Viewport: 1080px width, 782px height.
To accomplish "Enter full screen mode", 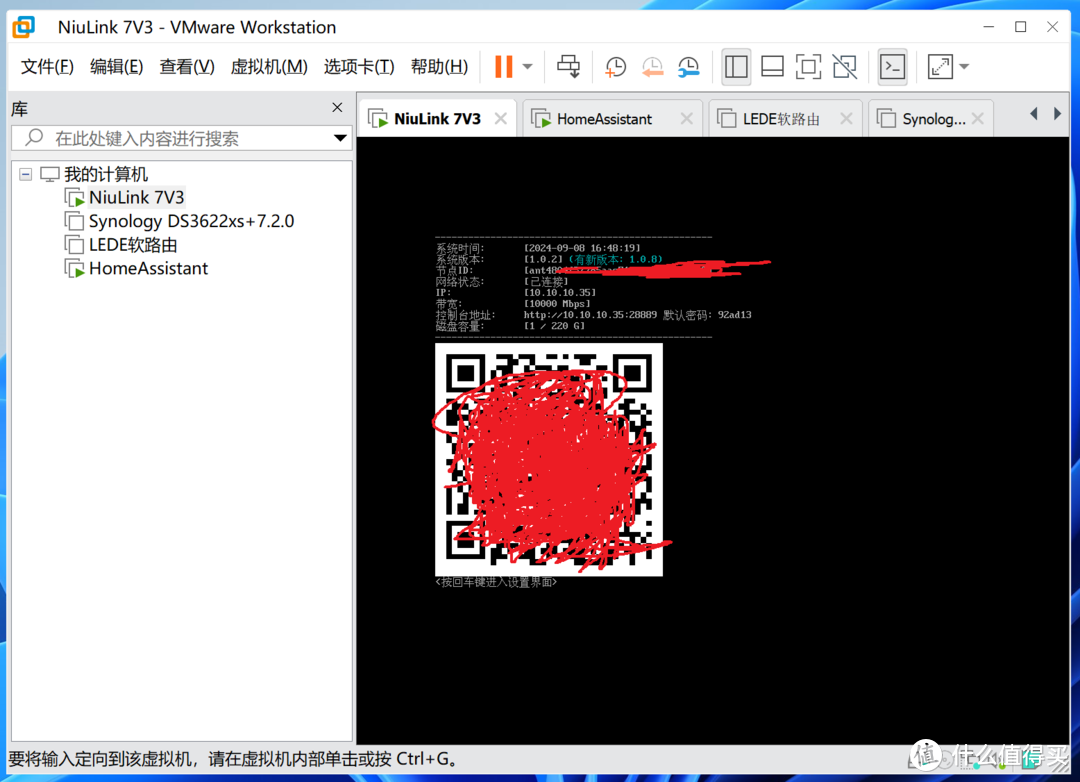I will click(x=808, y=67).
